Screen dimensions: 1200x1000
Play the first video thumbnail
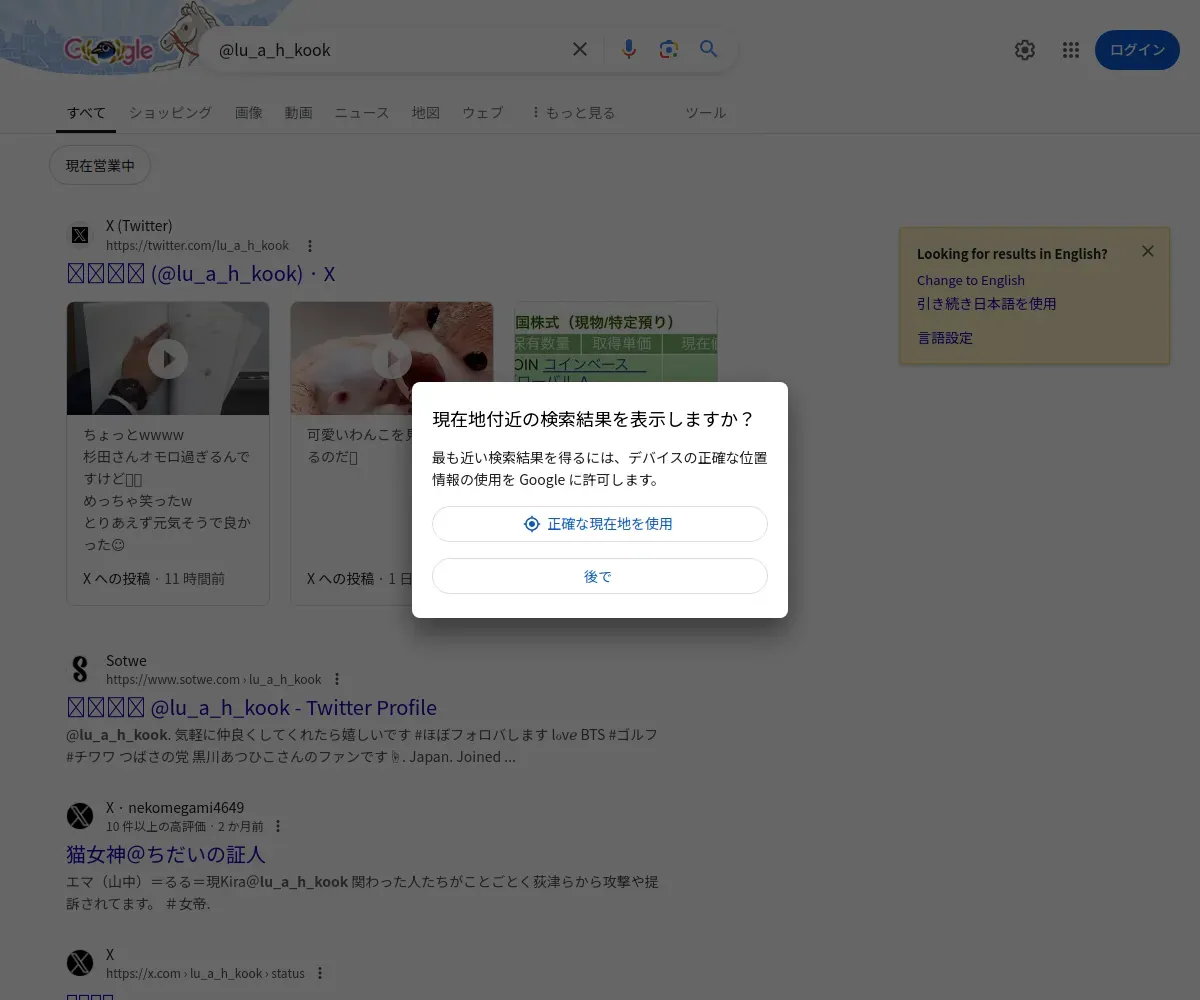[x=168, y=358]
